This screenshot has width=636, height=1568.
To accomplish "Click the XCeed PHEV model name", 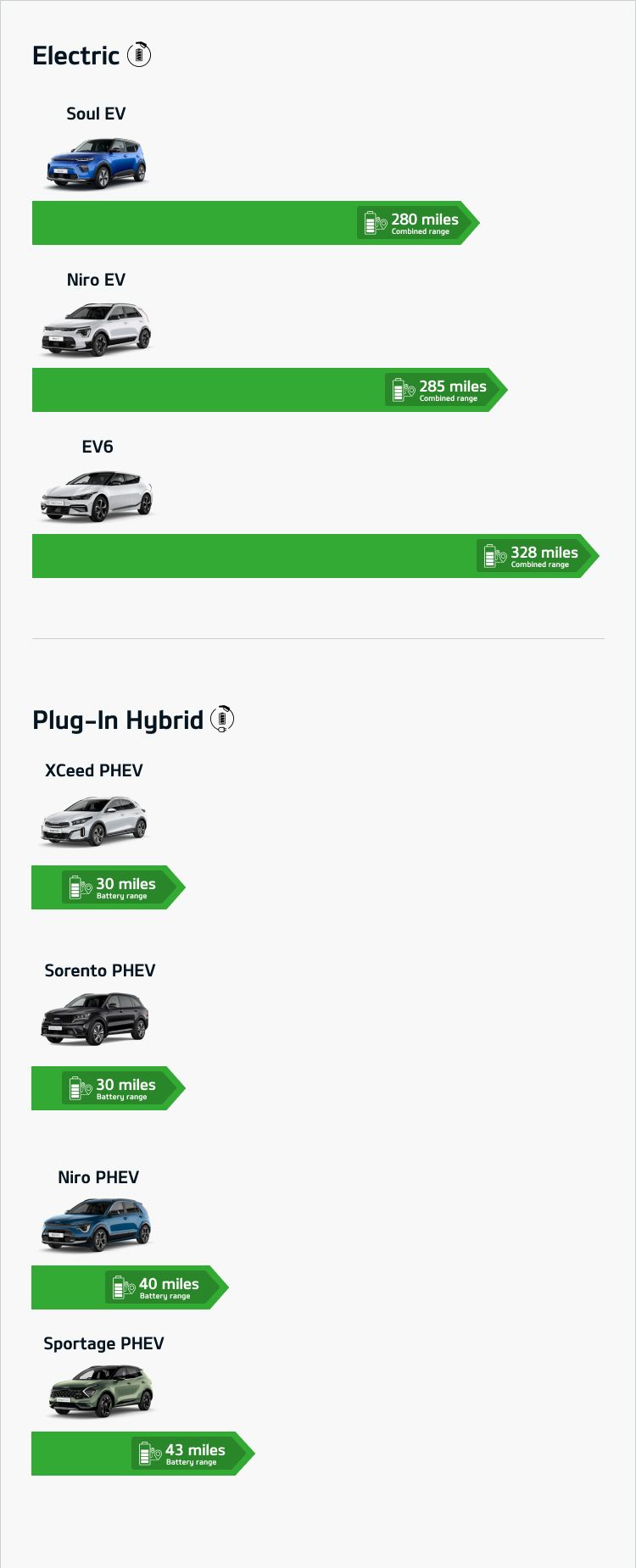I will (94, 770).
